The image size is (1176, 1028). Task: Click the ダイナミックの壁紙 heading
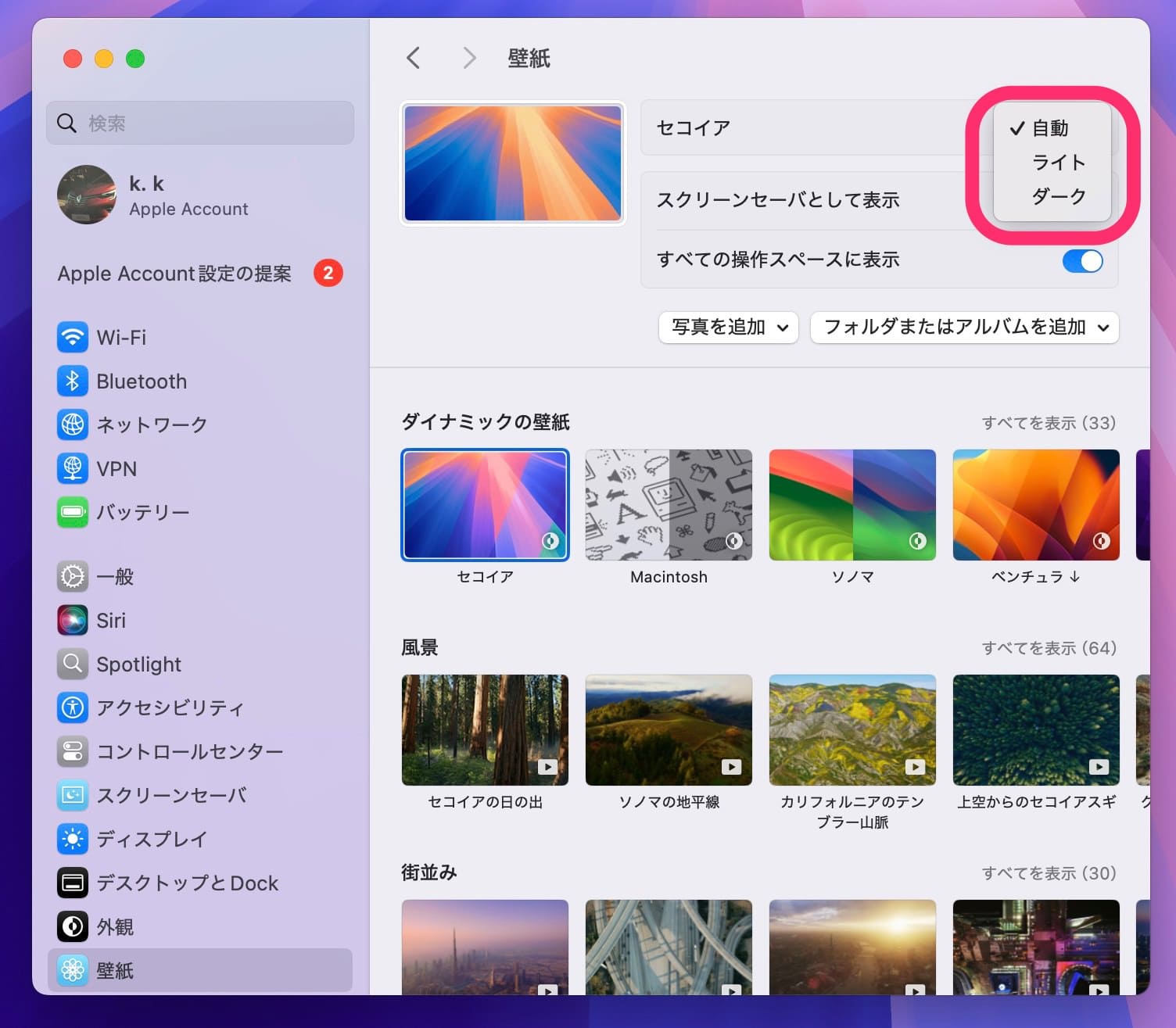(486, 422)
